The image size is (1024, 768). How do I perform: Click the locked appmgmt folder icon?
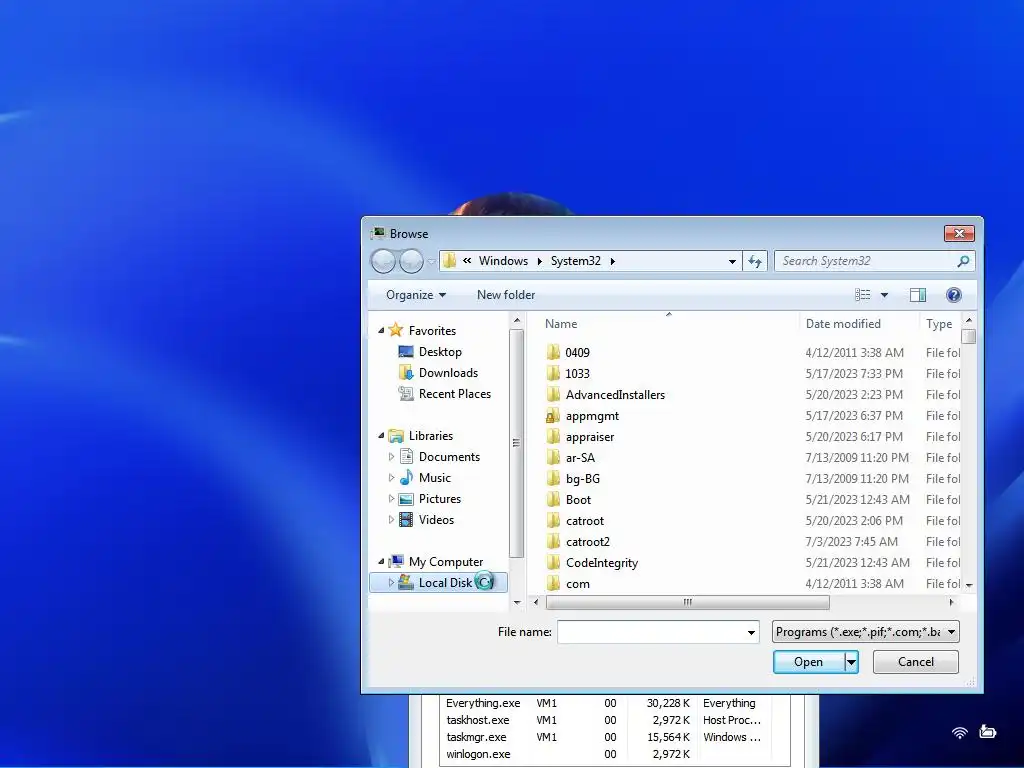click(x=553, y=416)
